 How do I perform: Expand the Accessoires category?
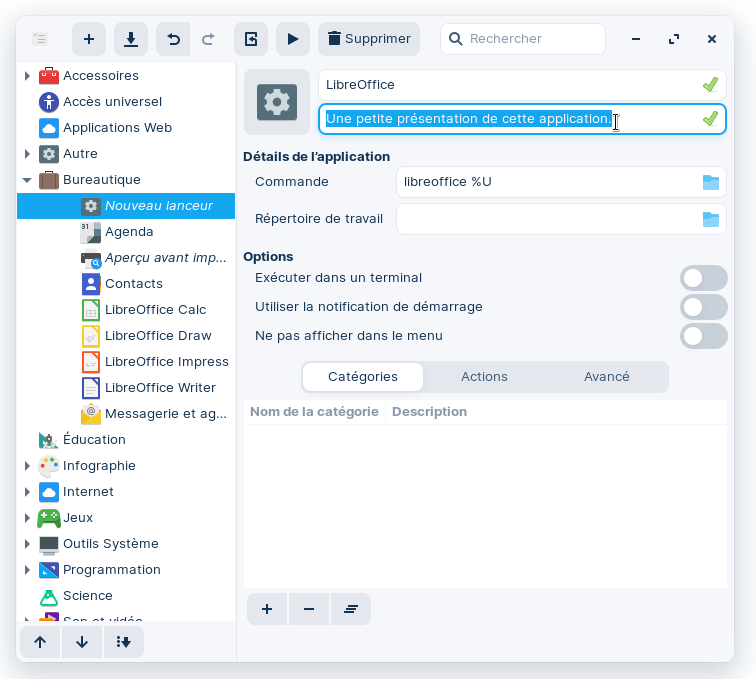[x=28, y=76]
